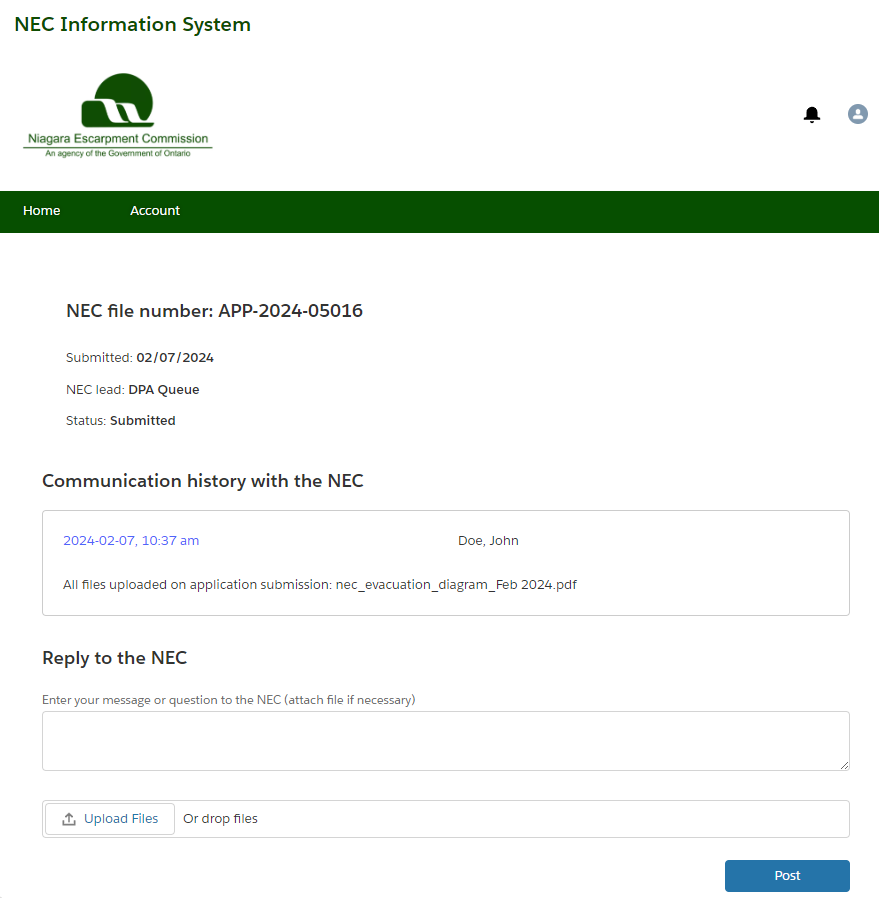Image resolution: width=879 pixels, height=898 pixels.
Task: Select the Home menu item
Action: click(x=41, y=211)
